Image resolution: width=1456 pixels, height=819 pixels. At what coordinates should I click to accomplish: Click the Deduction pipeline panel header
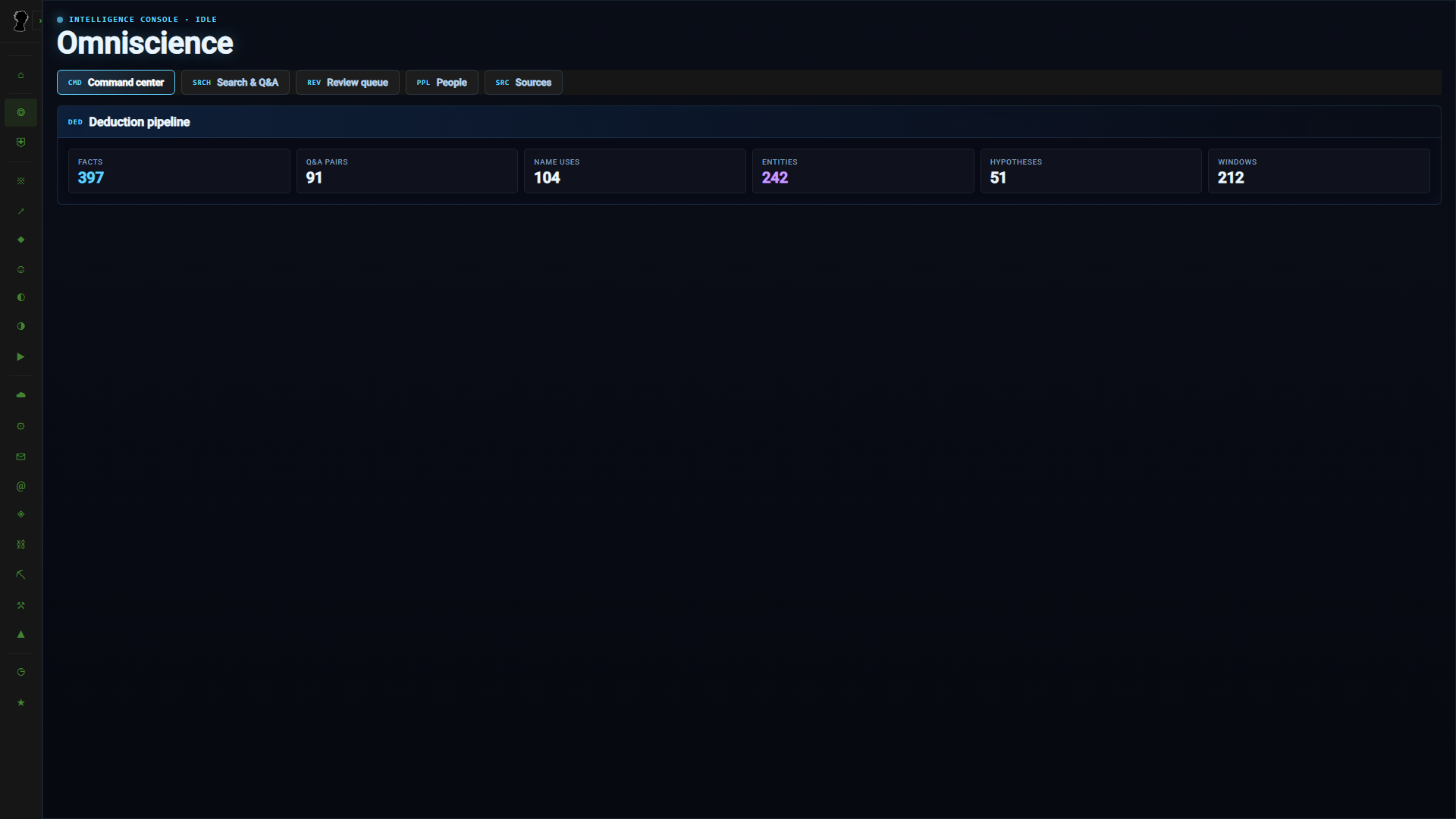coord(749,122)
